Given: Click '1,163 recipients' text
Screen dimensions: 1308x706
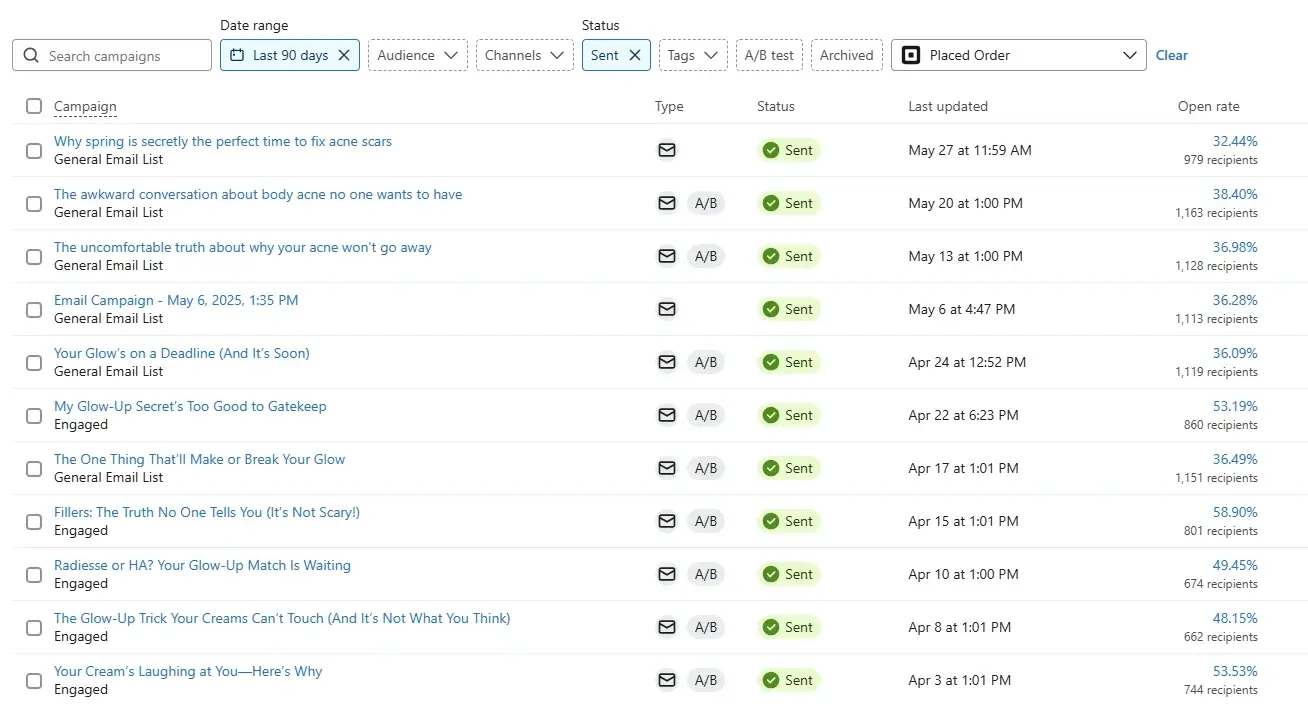Looking at the screenshot, I should [x=1216, y=213].
